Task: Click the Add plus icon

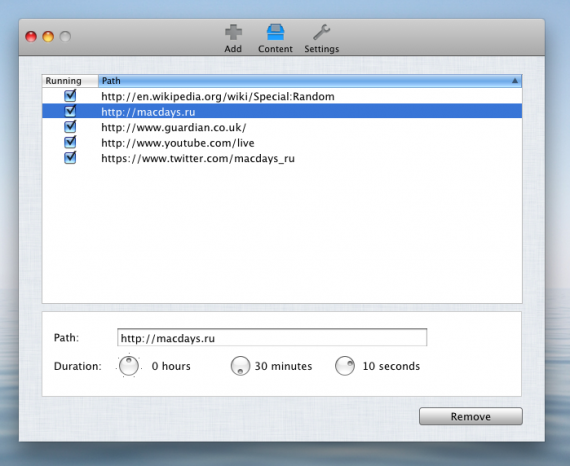Action: 233,33
